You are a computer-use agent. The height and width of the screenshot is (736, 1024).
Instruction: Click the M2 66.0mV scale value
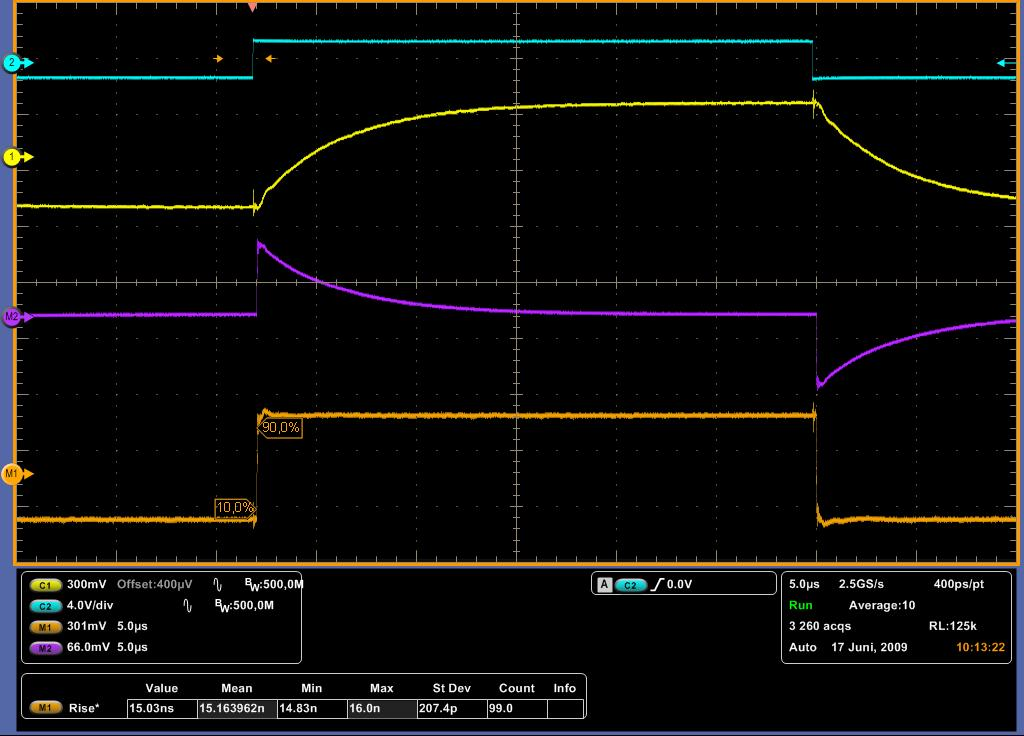coord(88,647)
